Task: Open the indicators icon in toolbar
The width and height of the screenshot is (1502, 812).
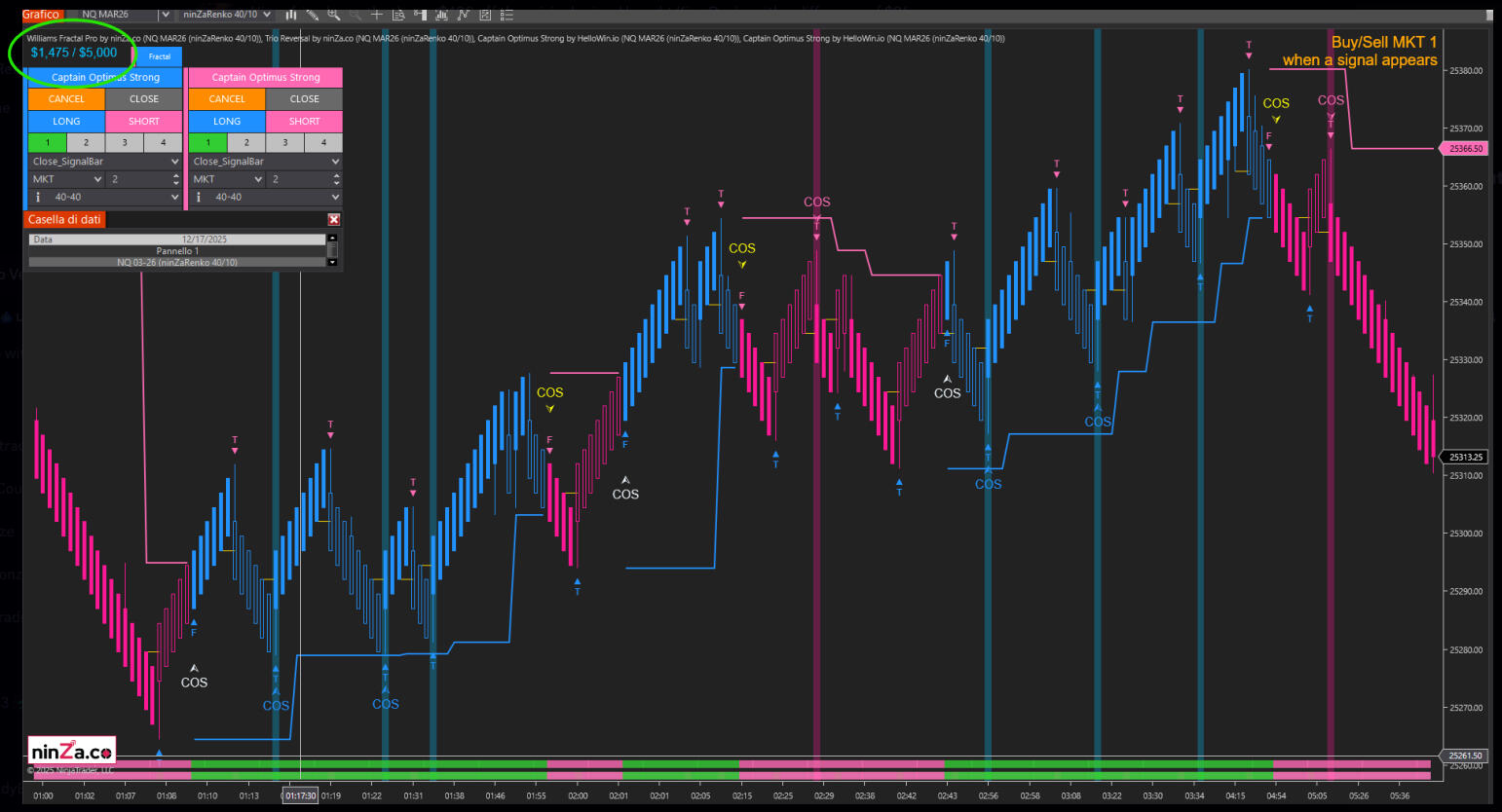Action: pos(441,15)
